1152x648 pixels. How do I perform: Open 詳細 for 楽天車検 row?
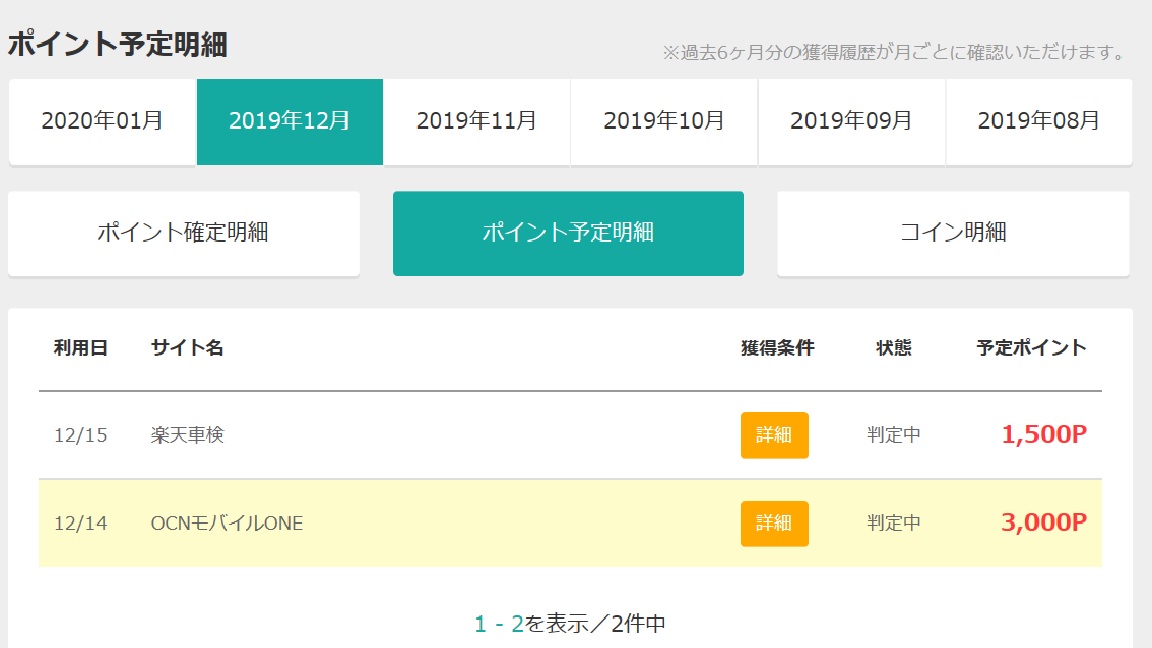(x=774, y=435)
